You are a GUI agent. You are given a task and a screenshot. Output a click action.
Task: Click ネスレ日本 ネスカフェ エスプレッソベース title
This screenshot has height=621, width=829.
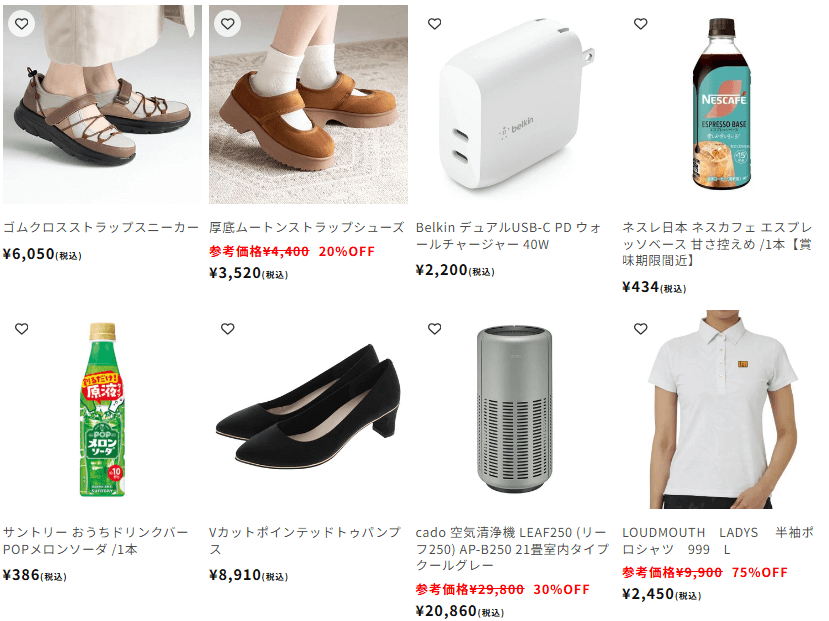pyautogui.click(x=717, y=244)
